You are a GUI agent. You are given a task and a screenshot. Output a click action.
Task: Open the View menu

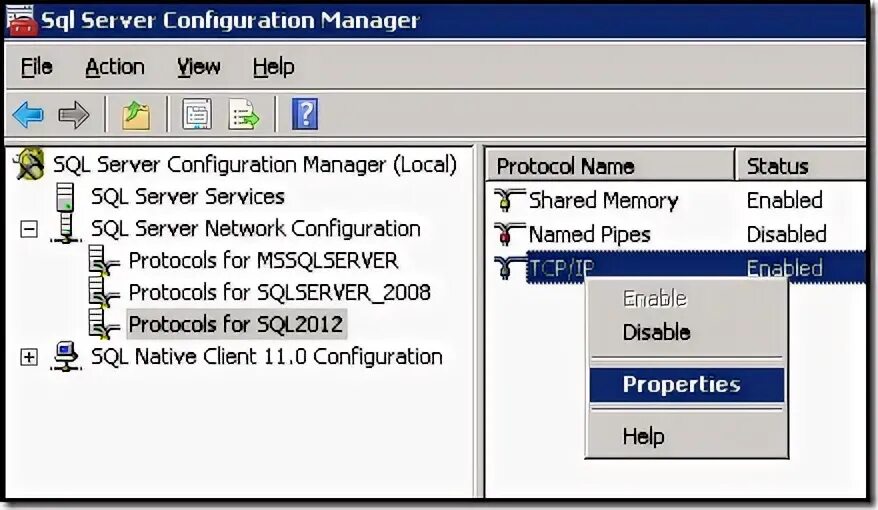click(x=198, y=67)
